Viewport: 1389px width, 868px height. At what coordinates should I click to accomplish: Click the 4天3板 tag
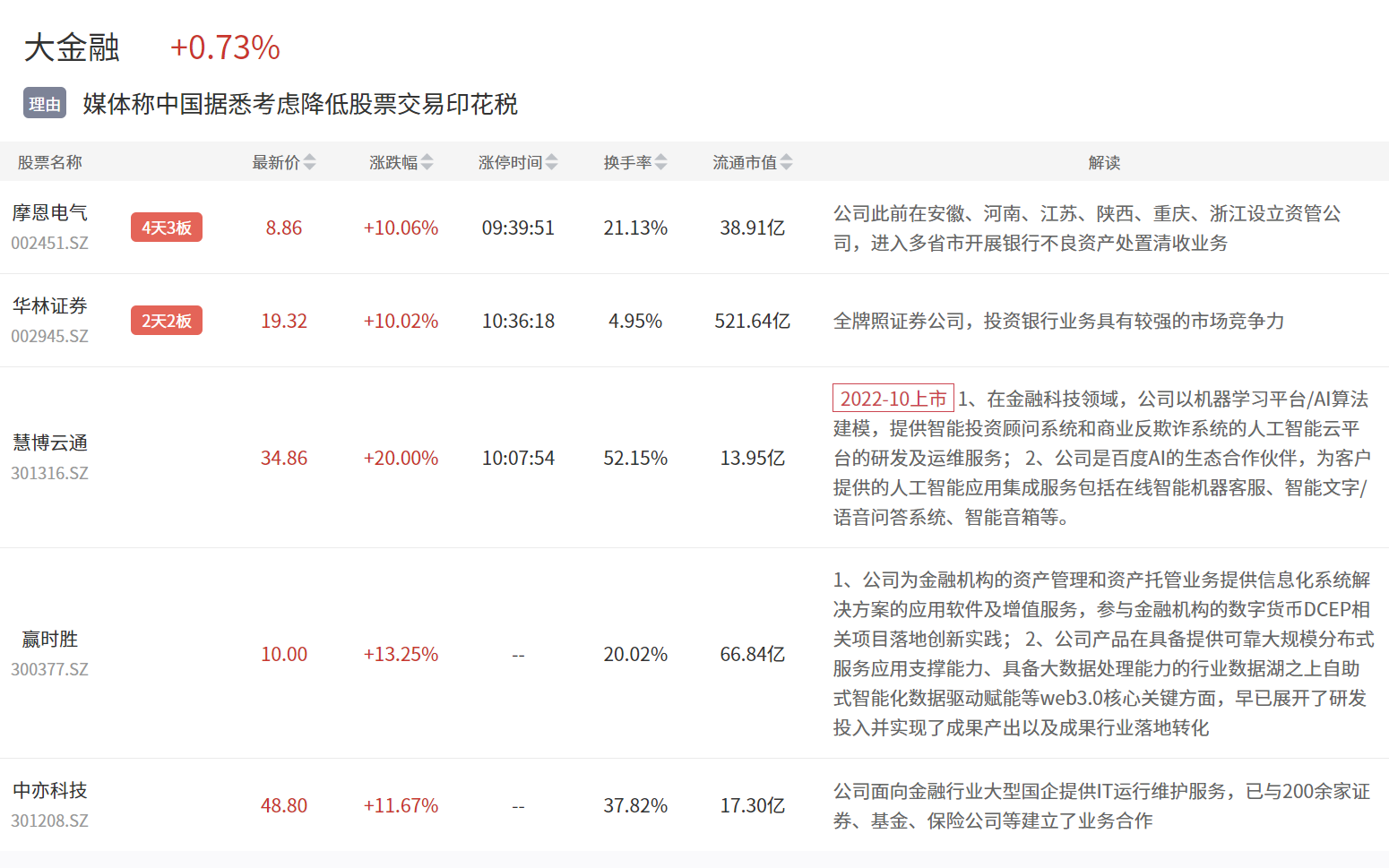[167, 228]
